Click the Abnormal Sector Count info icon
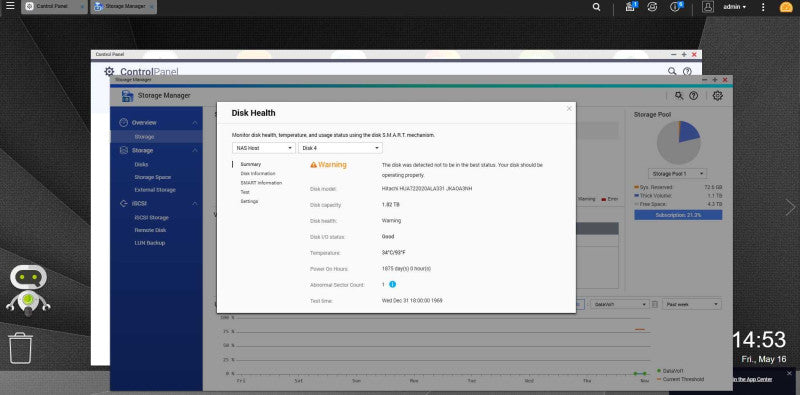Image resolution: width=800 pixels, height=395 pixels. coord(392,284)
